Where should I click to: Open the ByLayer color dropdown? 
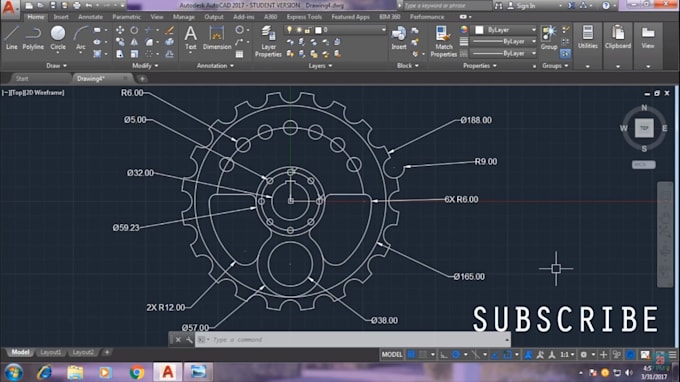(505, 30)
